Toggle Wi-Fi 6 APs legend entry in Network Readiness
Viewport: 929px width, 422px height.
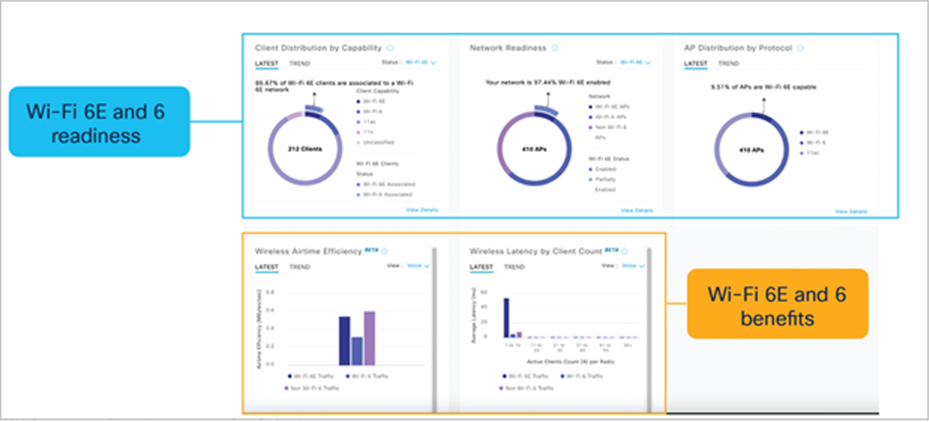[606, 117]
